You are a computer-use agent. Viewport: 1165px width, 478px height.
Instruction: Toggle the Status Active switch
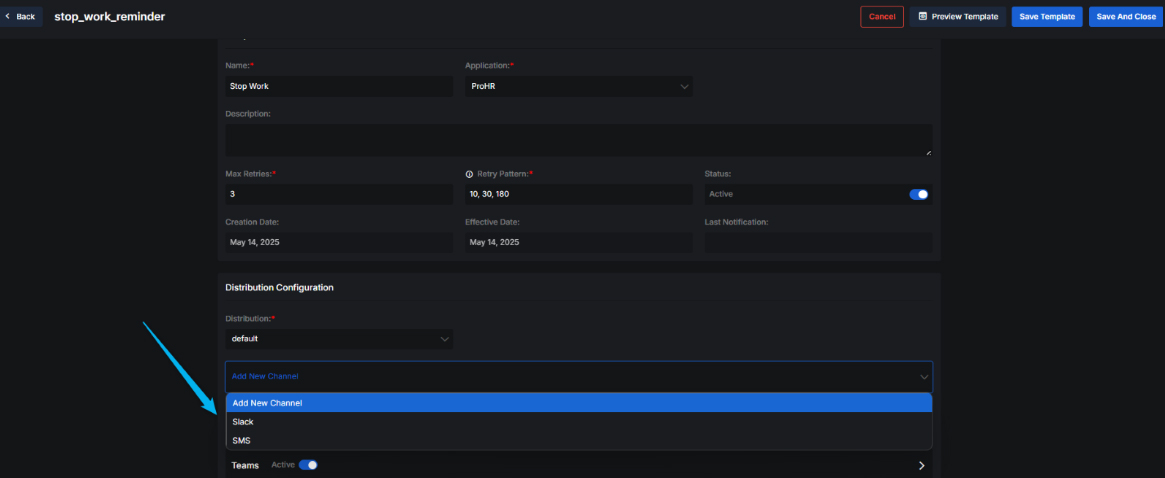point(918,194)
